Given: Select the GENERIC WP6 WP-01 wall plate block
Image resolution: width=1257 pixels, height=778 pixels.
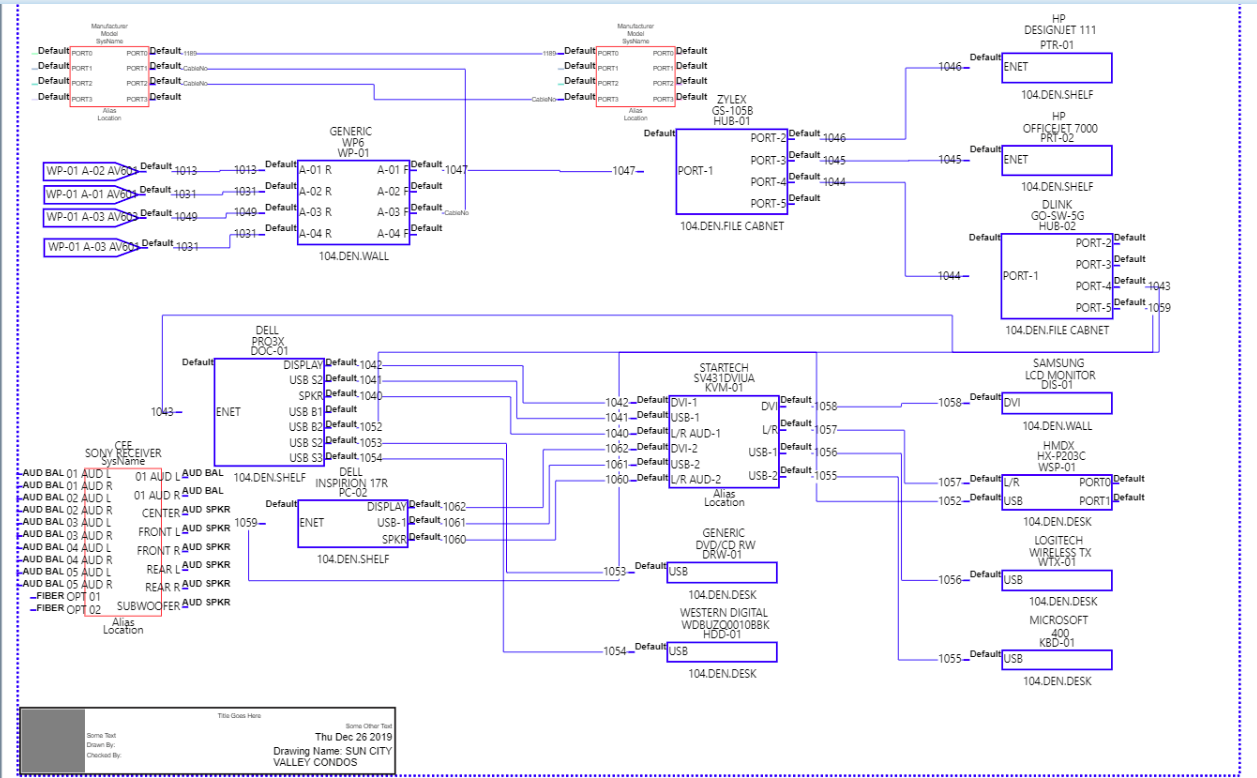Looking at the screenshot, I should 354,202.
